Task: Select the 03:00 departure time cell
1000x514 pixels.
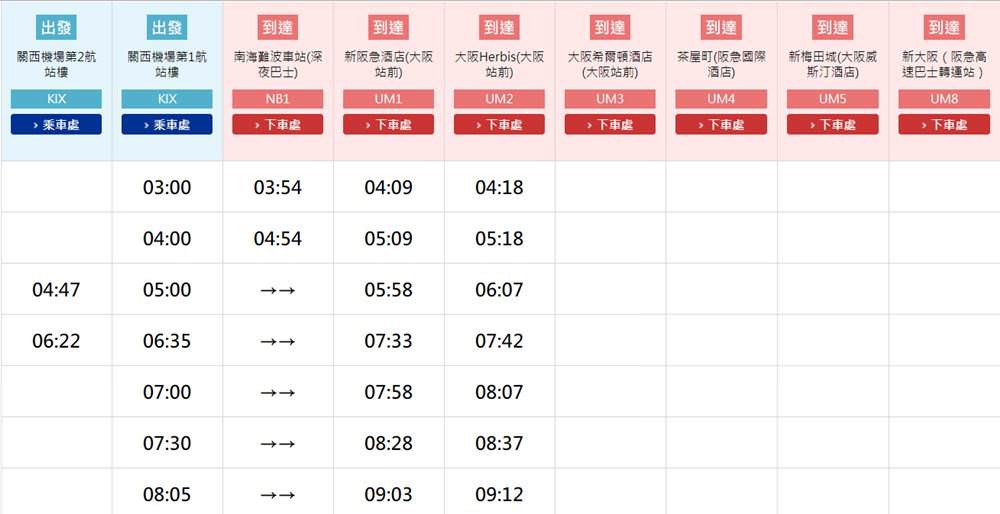Action: [x=167, y=187]
